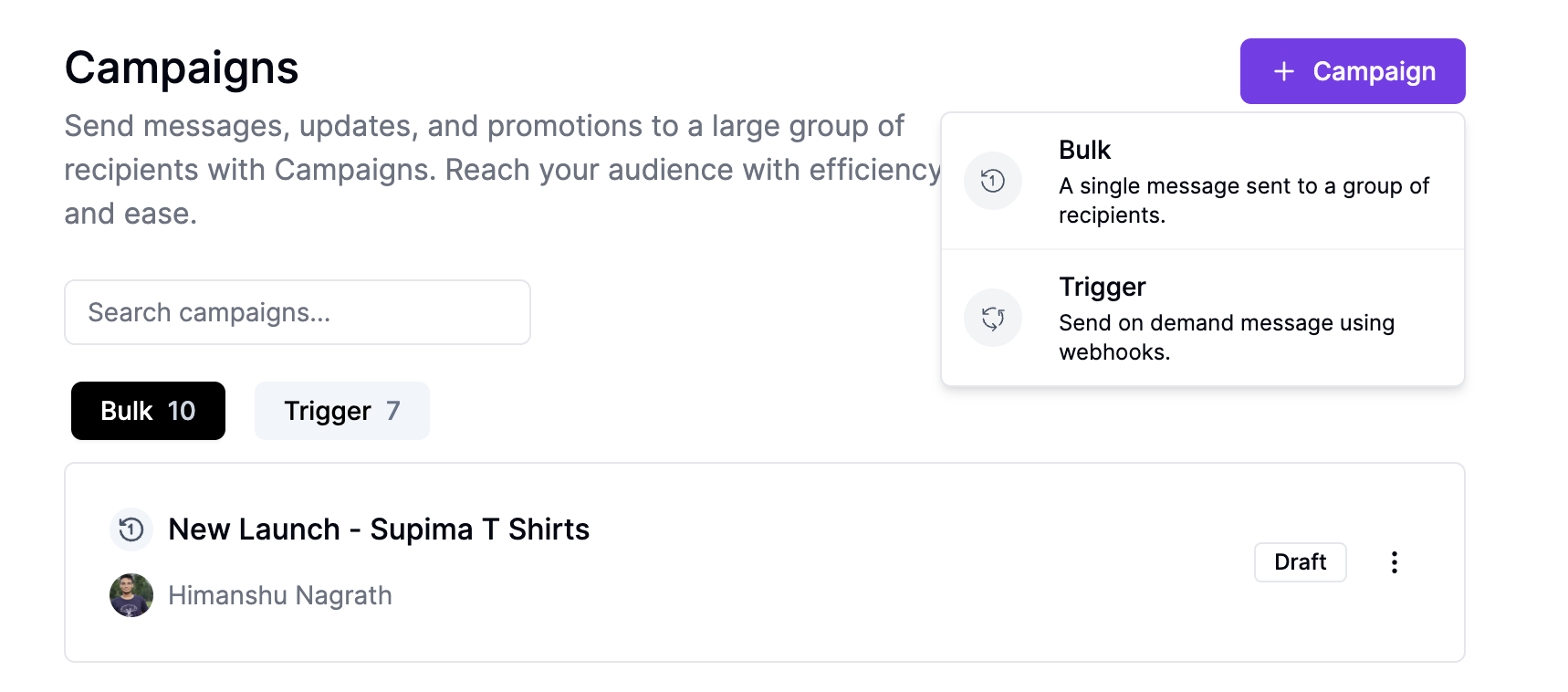1568x692 pixels.
Task: Open the New Launch - Supima T Shirts campaign
Action: [x=379, y=529]
